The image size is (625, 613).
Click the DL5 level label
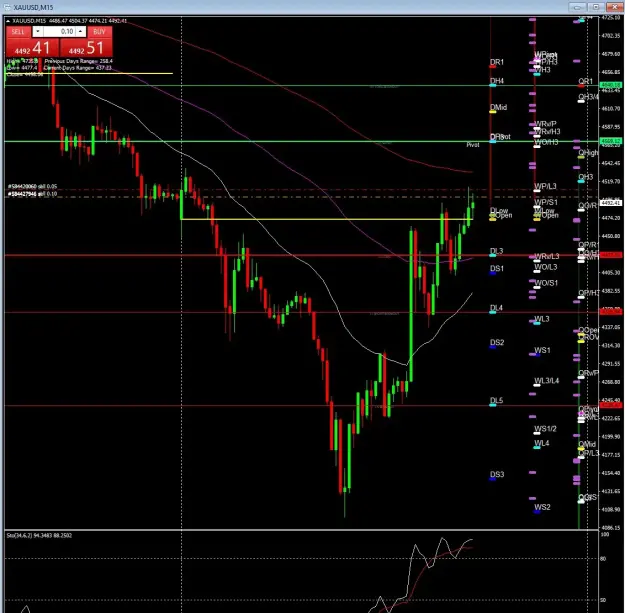[x=496, y=400]
